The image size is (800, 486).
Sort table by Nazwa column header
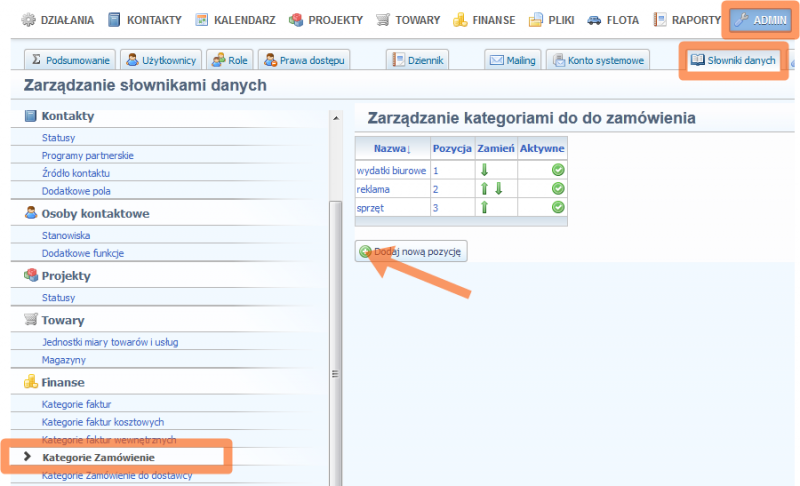(x=391, y=148)
